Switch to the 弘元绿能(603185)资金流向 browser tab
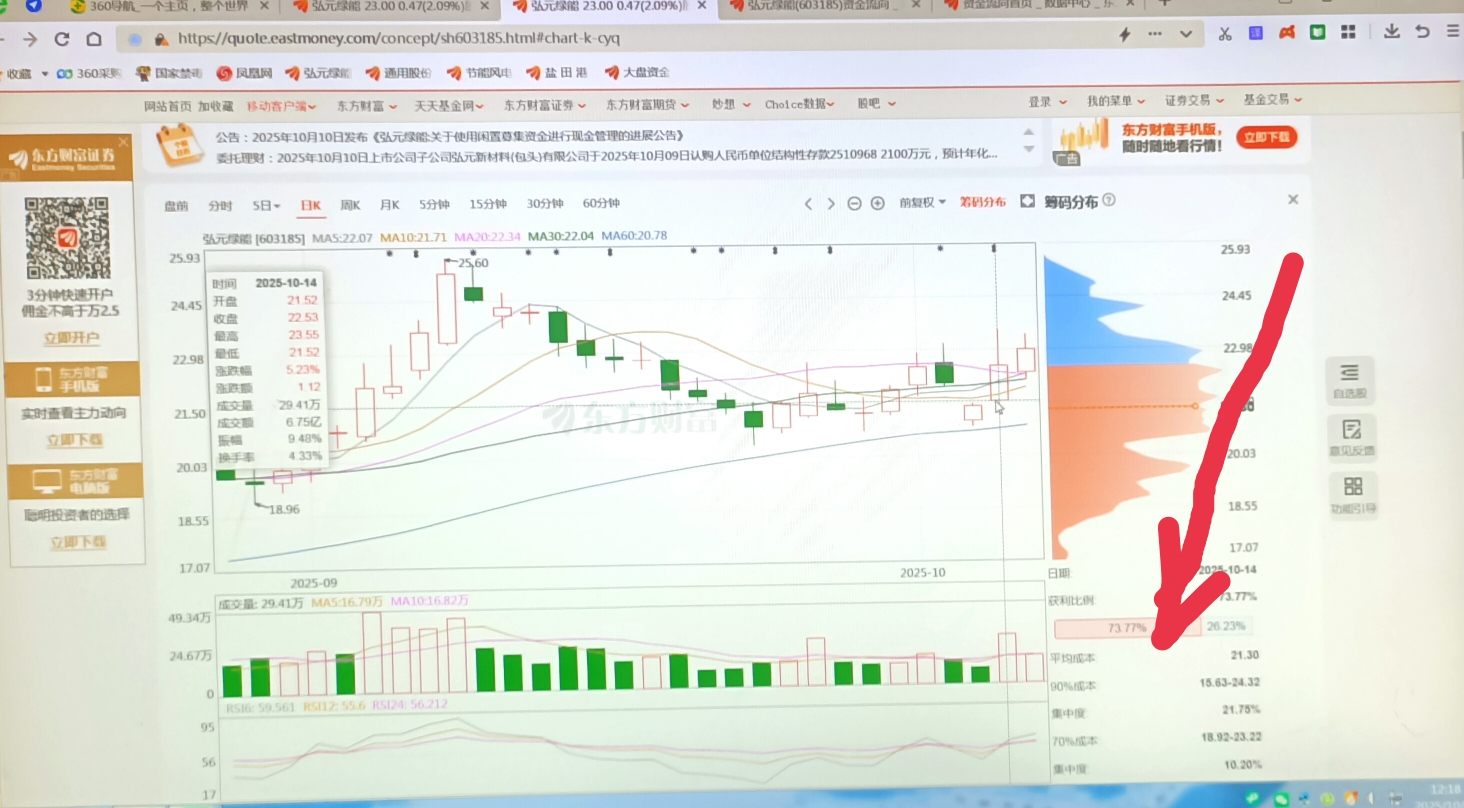This screenshot has width=1464, height=808. pos(824,7)
